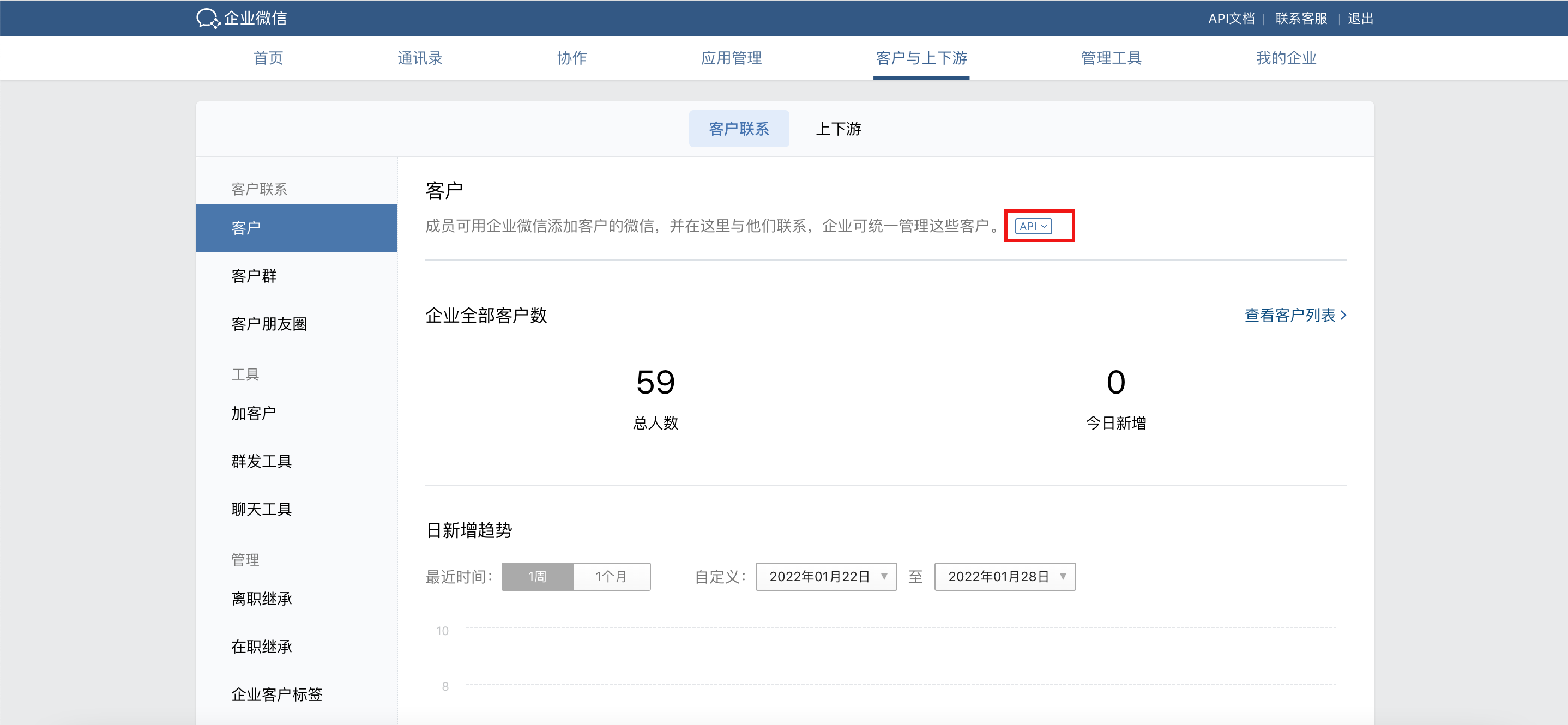Open 客户与上下游 in top navigation
This screenshot has height=725, width=1568.
pyautogui.click(x=921, y=58)
